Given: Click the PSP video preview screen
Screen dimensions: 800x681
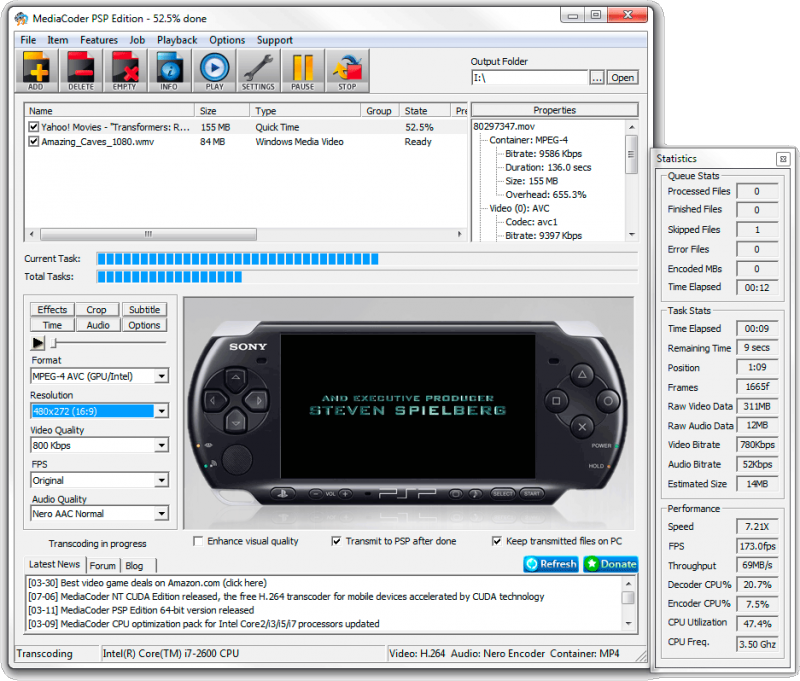Looking at the screenshot, I should click(x=408, y=406).
